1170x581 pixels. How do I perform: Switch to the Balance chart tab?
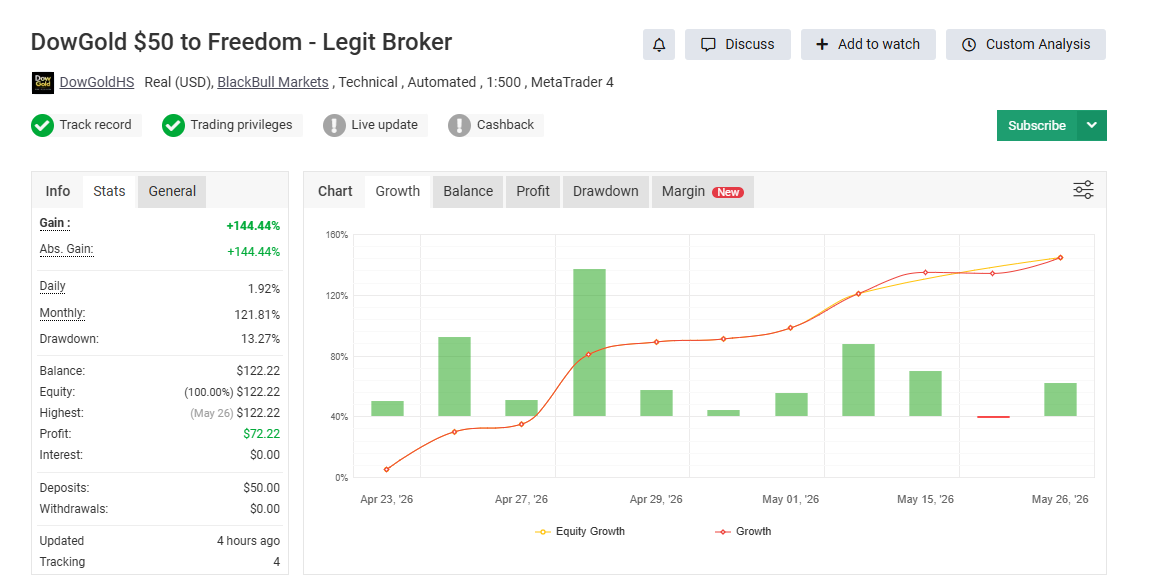tap(468, 191)
